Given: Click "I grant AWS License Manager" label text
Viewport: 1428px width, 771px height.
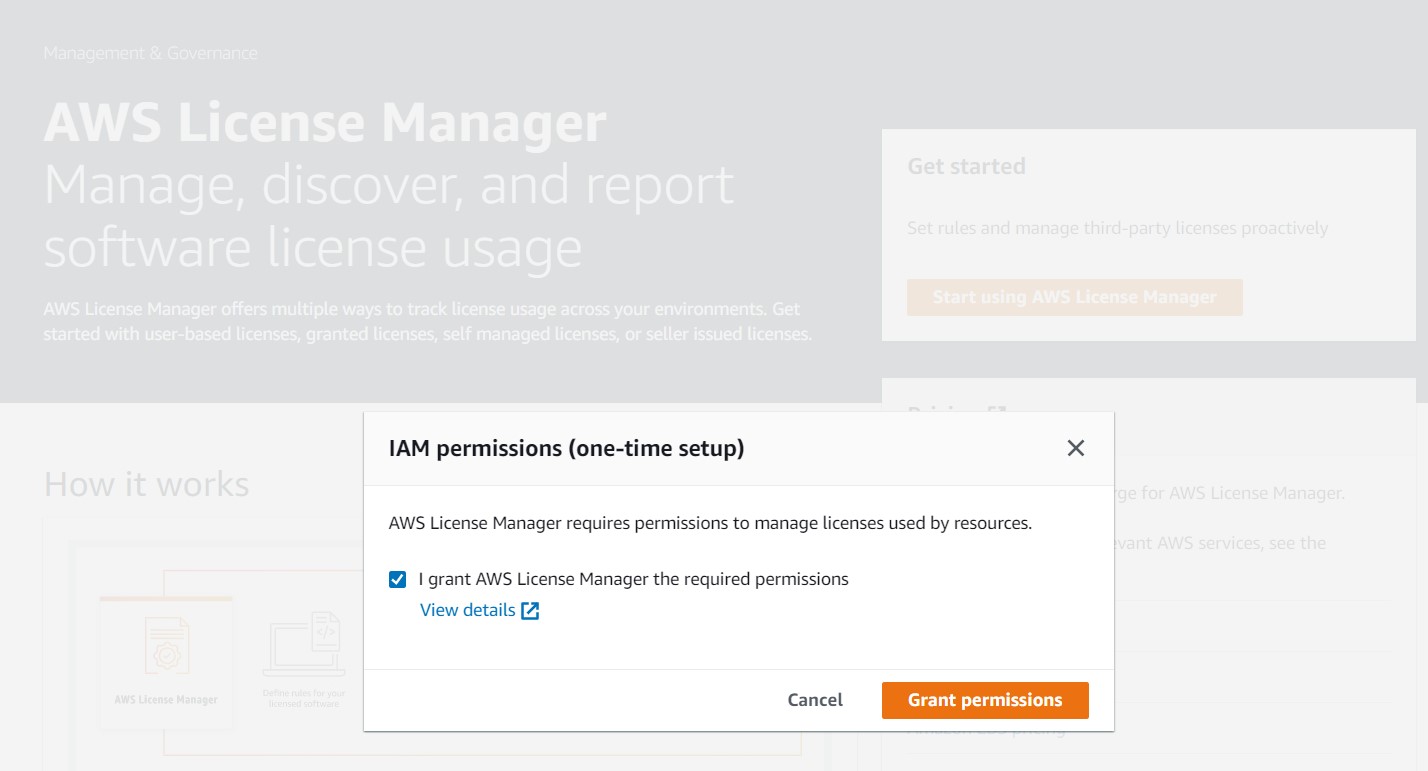Looking at the screenshot, I should click(633, 579).
